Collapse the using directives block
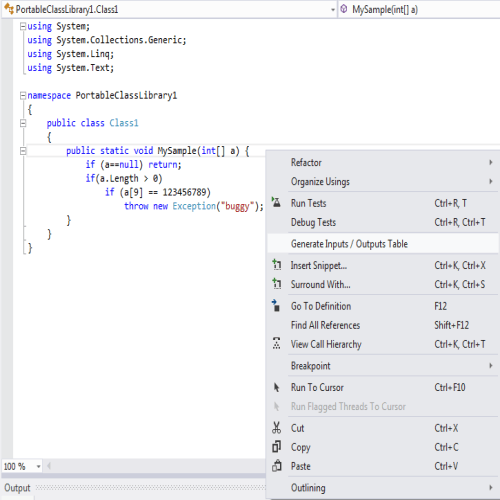Image resolution: width=500 pixels, height=500 pixels. coord(23,26)
